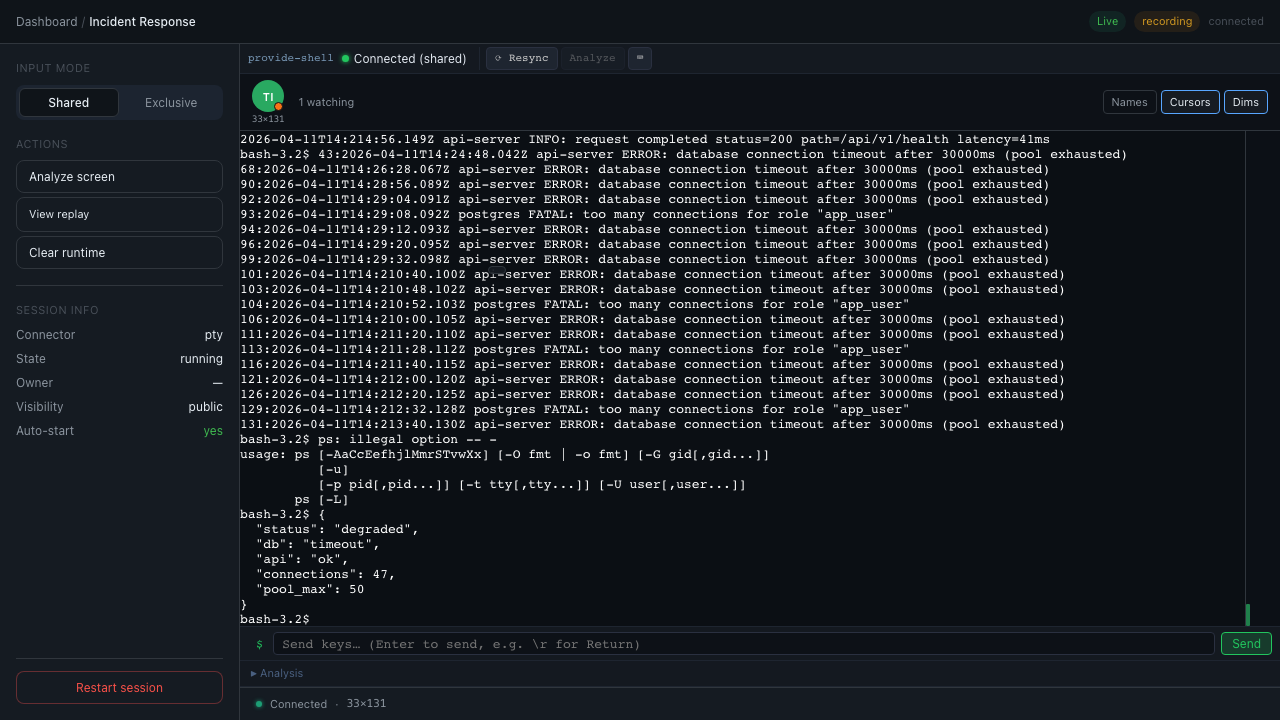Screen dimensions: 1280x720
Task: Click the log line starting with 93:
Action: (567, 214)
